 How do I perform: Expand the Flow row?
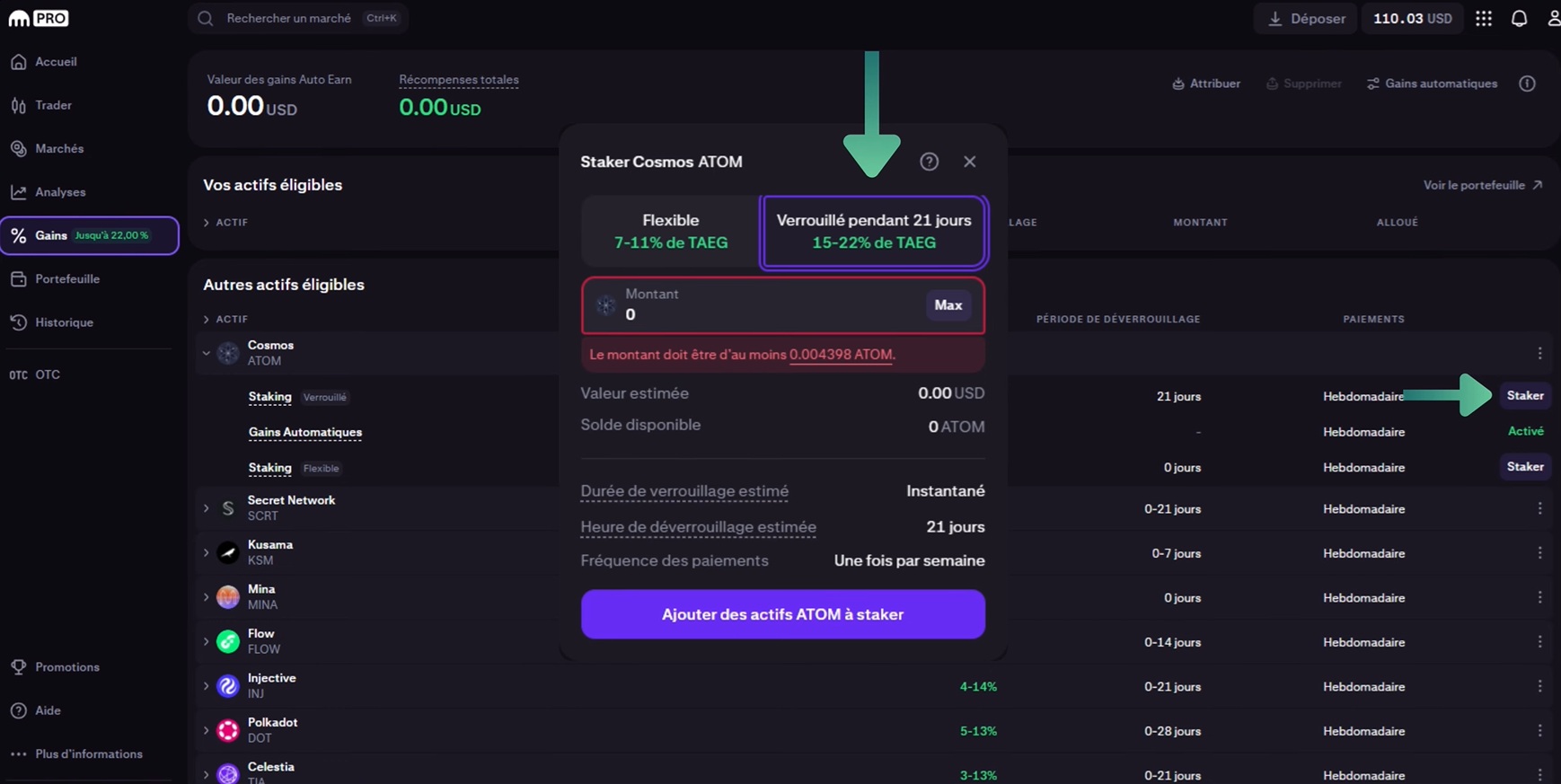[x=207, y=641]
